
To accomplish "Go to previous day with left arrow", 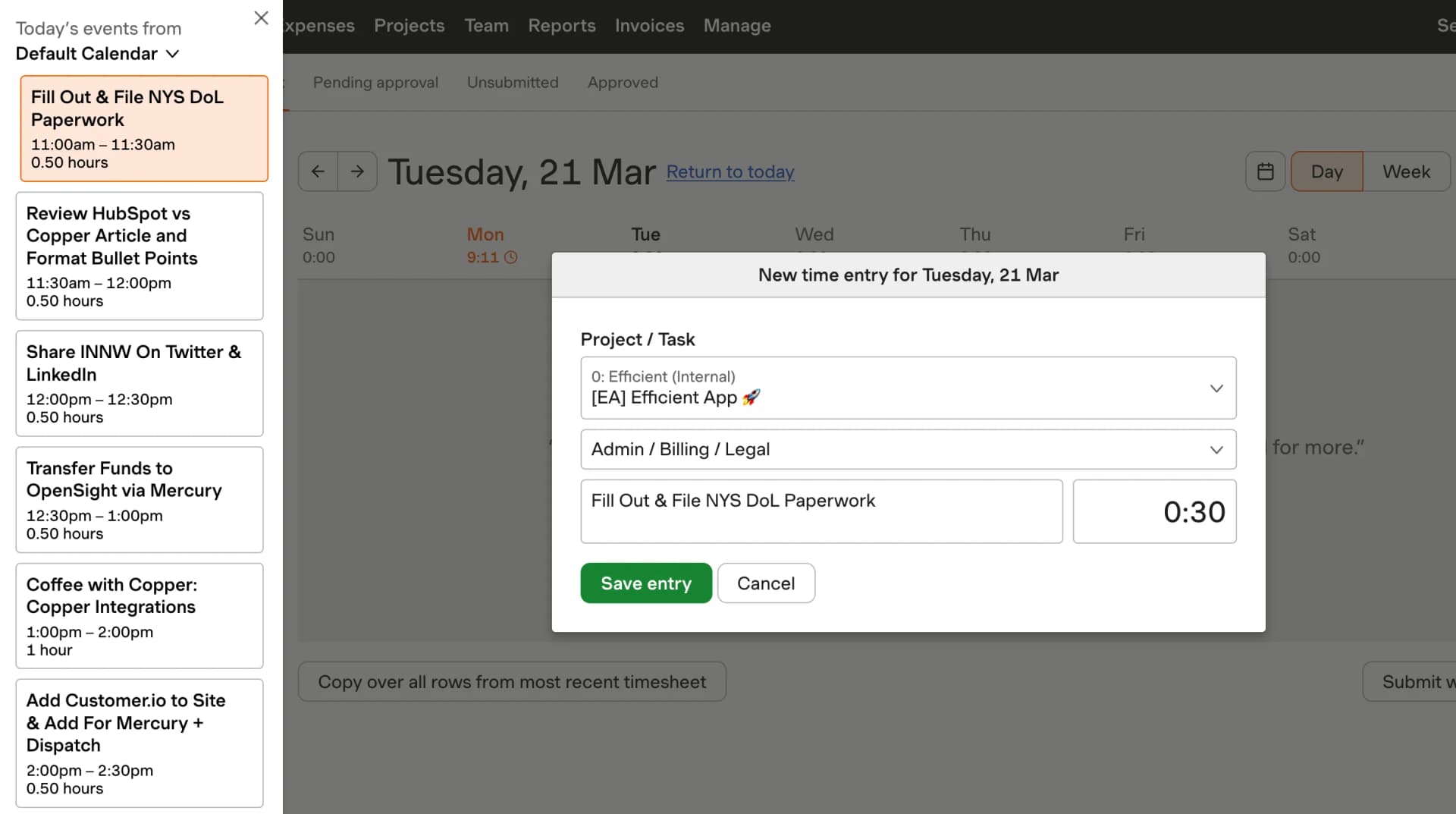I will pyautogui.click(x=318, y=171).
